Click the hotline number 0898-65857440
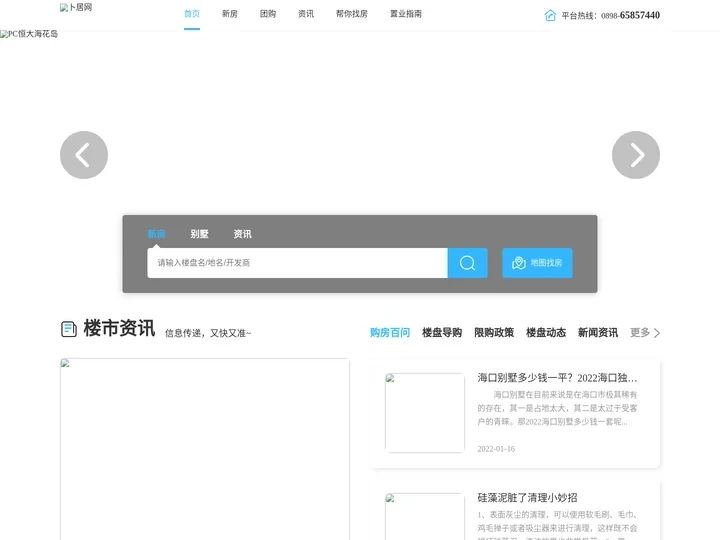 click(630, 16)
